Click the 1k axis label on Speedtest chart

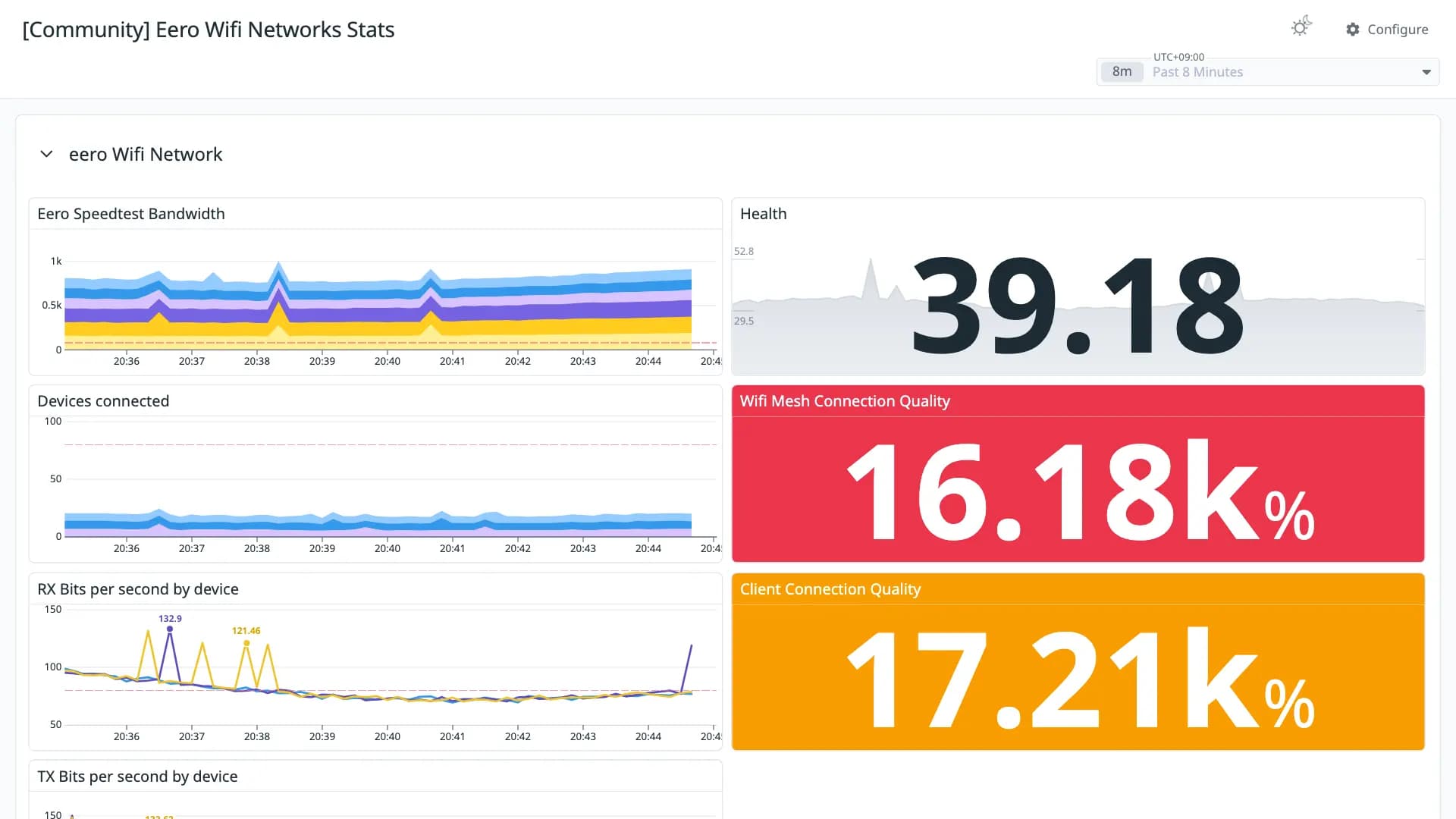coord(56,261)
